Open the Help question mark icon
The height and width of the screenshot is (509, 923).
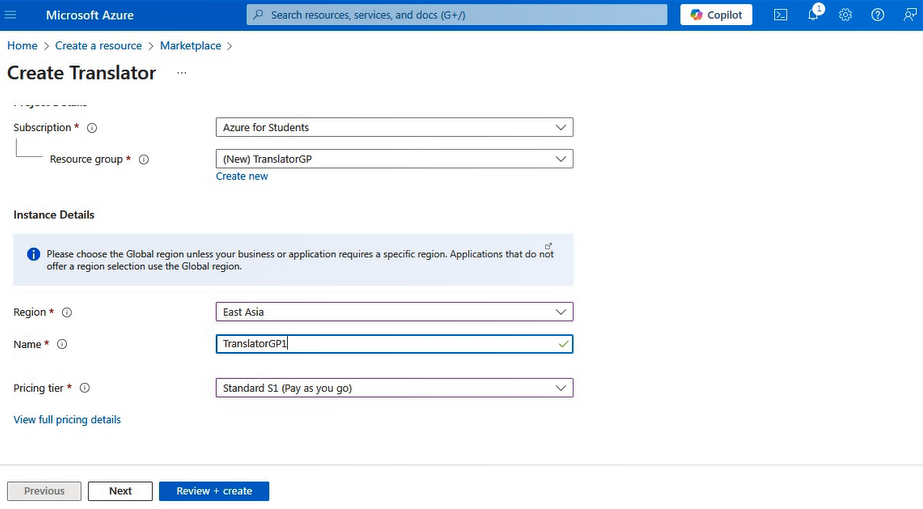(x=878, y=15)
